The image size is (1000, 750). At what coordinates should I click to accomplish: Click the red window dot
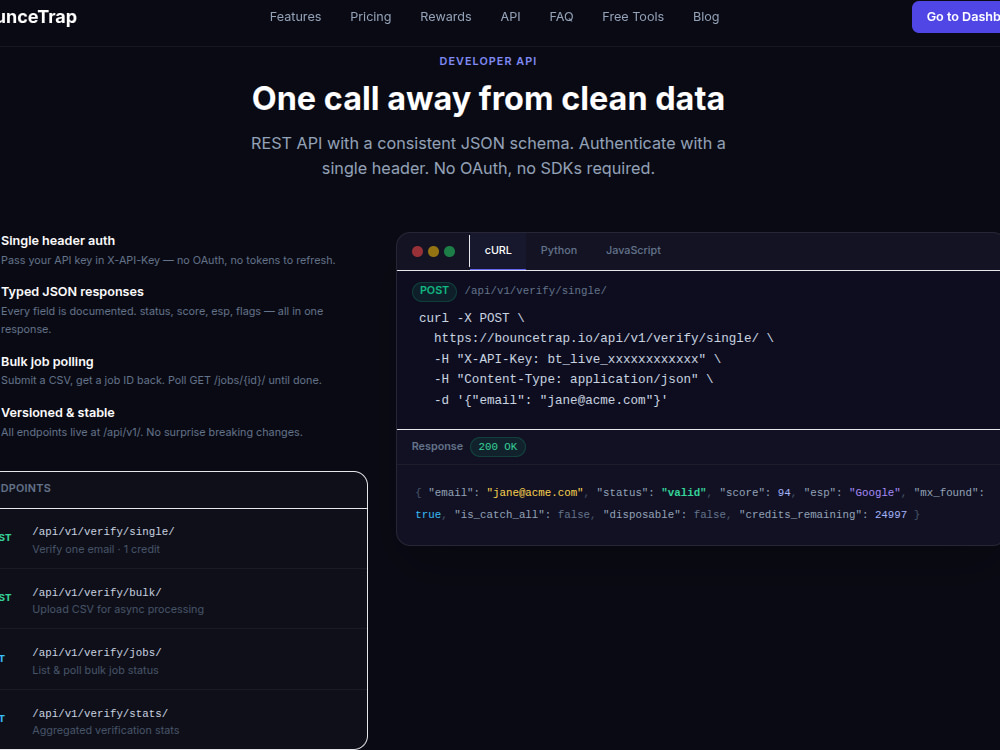tap(418, 251)
